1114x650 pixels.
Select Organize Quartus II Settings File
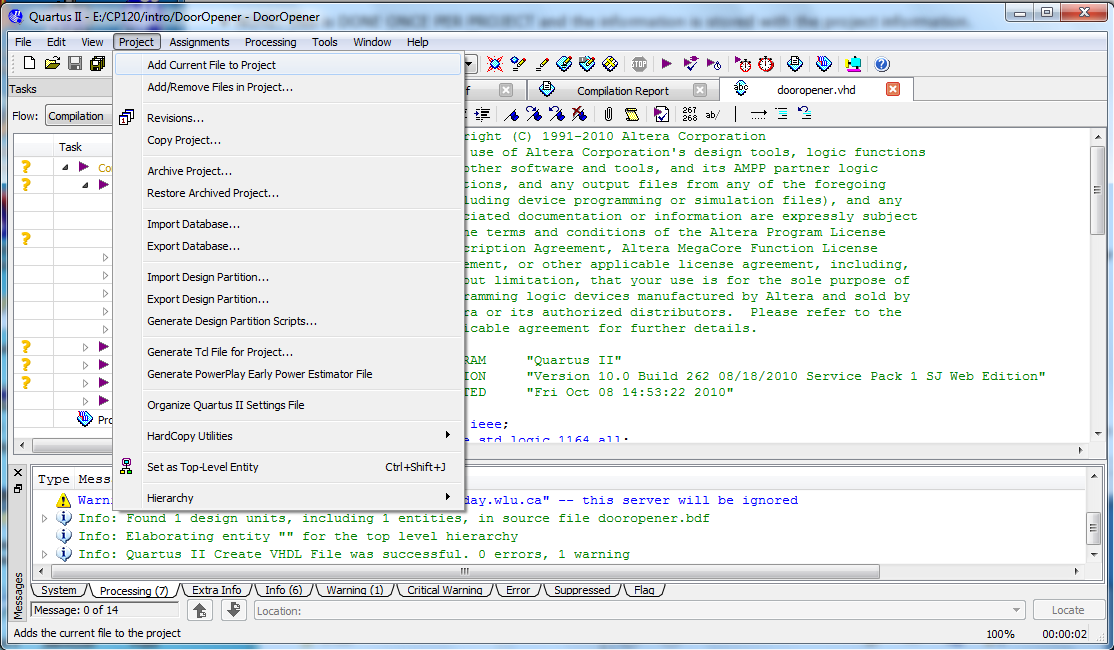226,405
